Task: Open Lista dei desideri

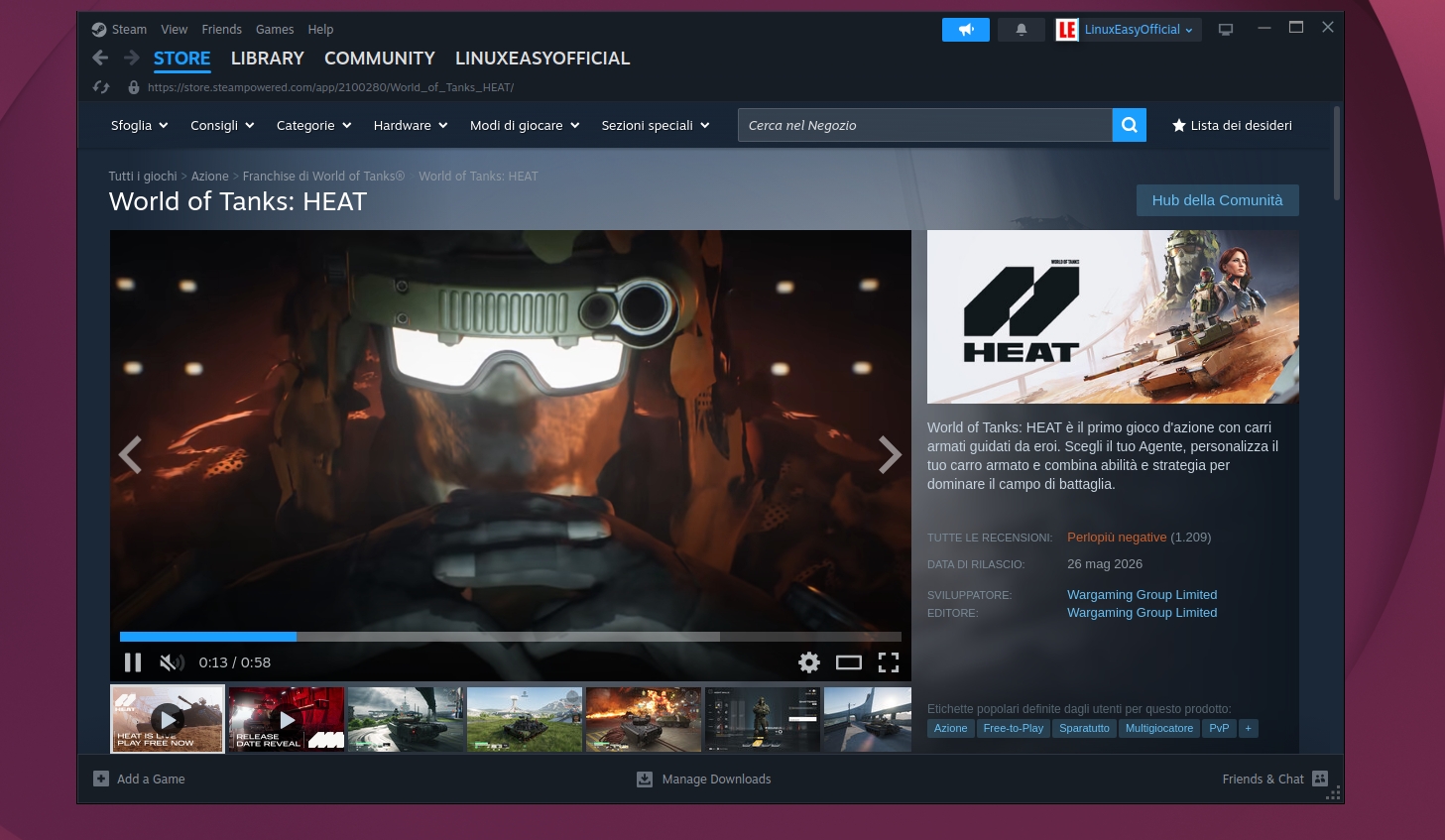Action: pyautogui.click(x=1232, y=125)
